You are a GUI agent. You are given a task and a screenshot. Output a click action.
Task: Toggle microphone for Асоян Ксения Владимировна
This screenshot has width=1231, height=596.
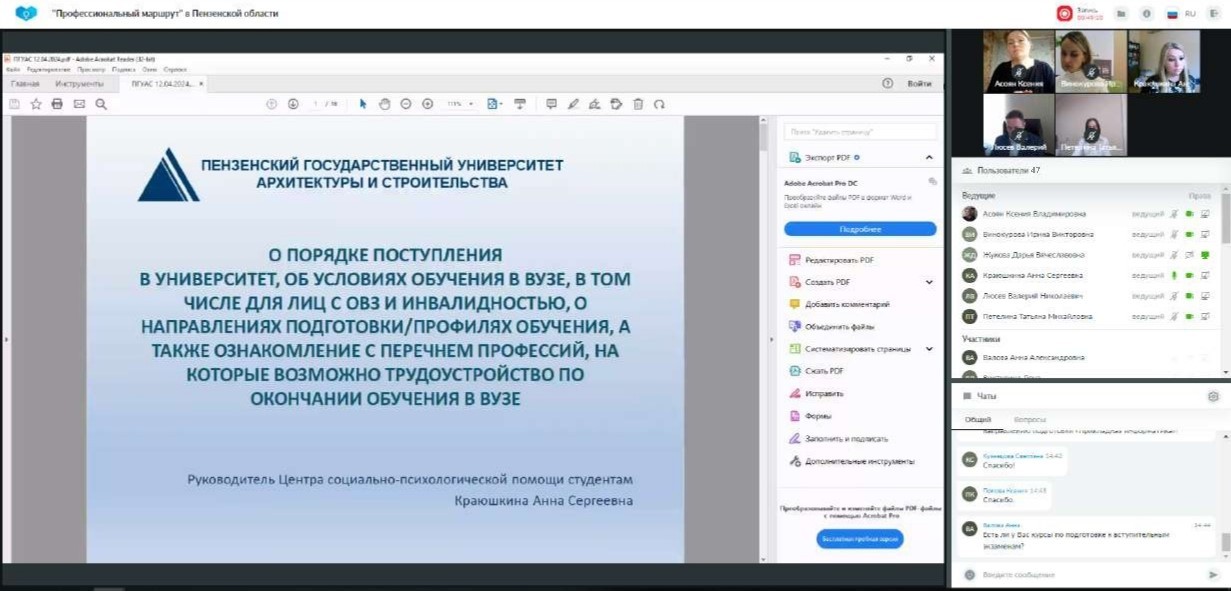click(1175, 214)
